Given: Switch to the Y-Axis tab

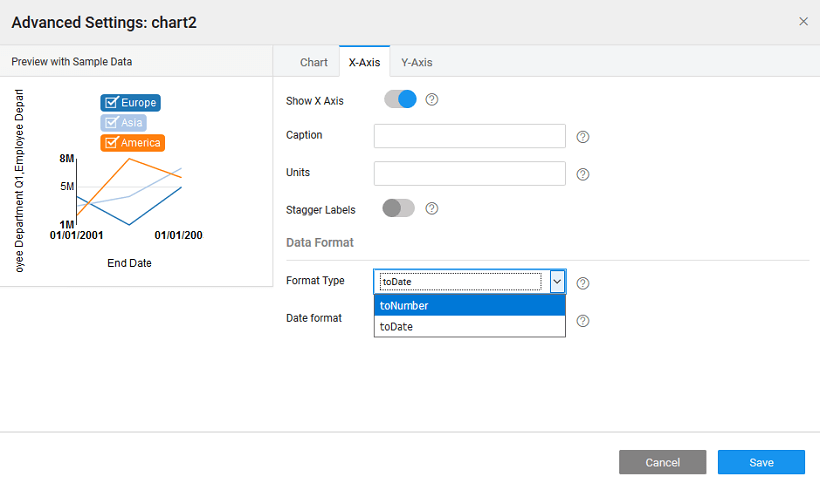Looking at the screenshot, I should [x=416, y=62].
